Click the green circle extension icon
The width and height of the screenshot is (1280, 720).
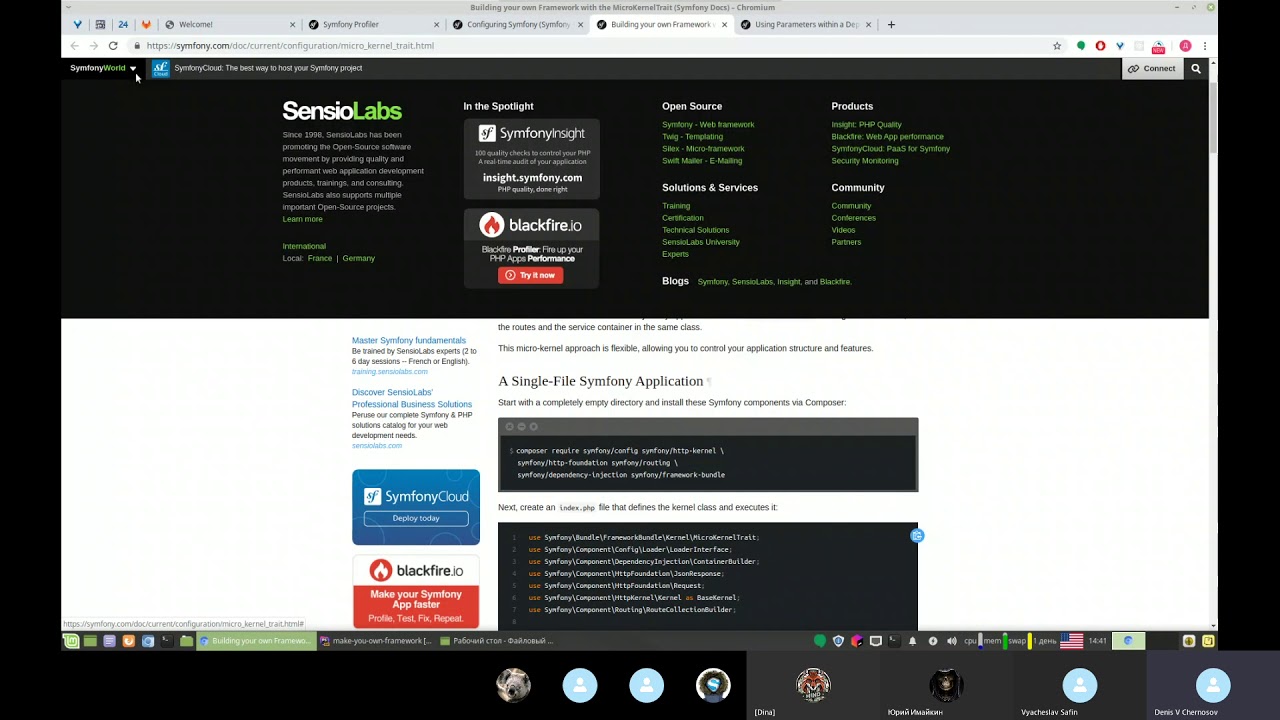pyautogui.click(x=1081, y=46)
